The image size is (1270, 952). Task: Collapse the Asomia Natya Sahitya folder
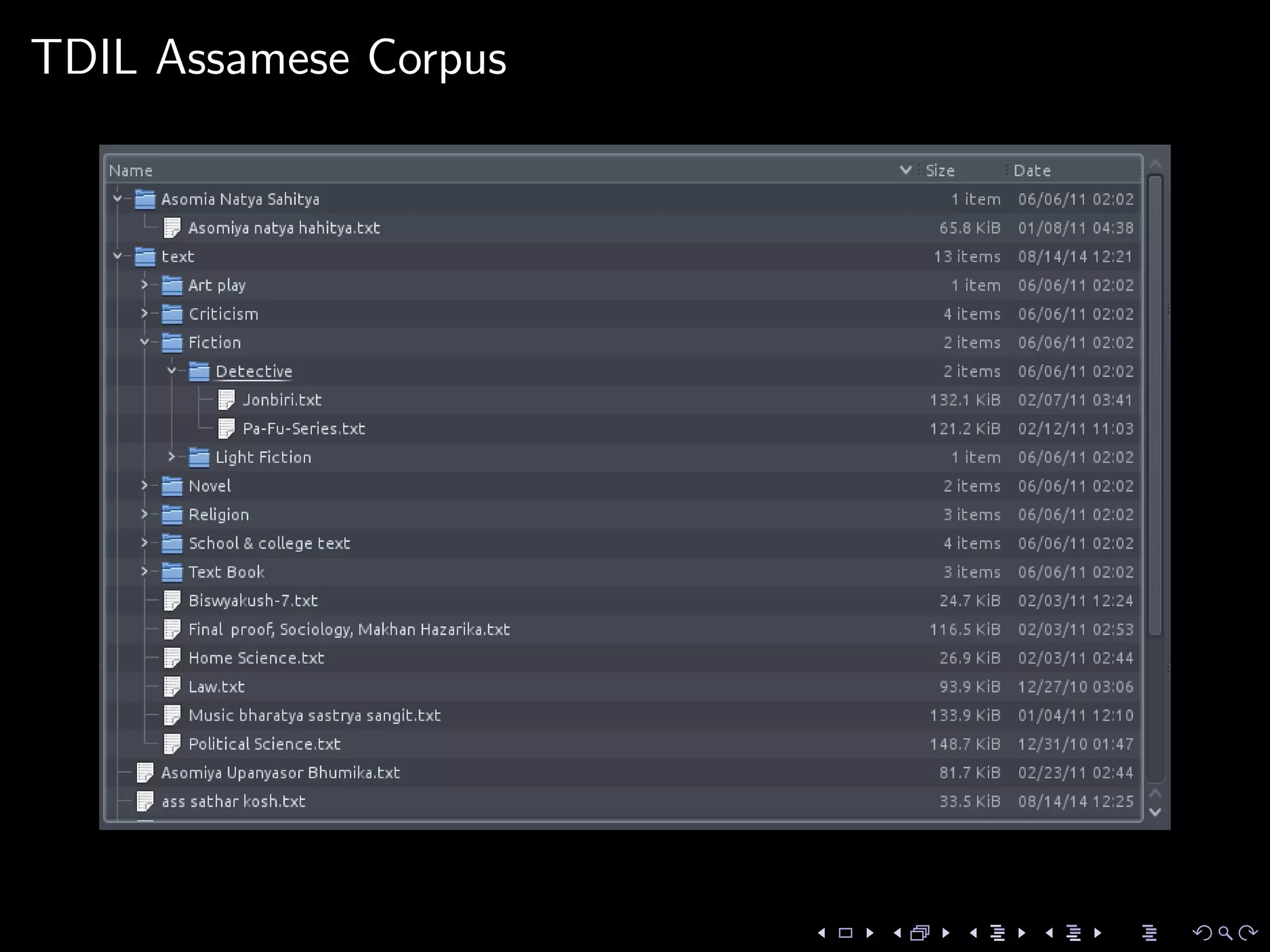click(117, 199)
